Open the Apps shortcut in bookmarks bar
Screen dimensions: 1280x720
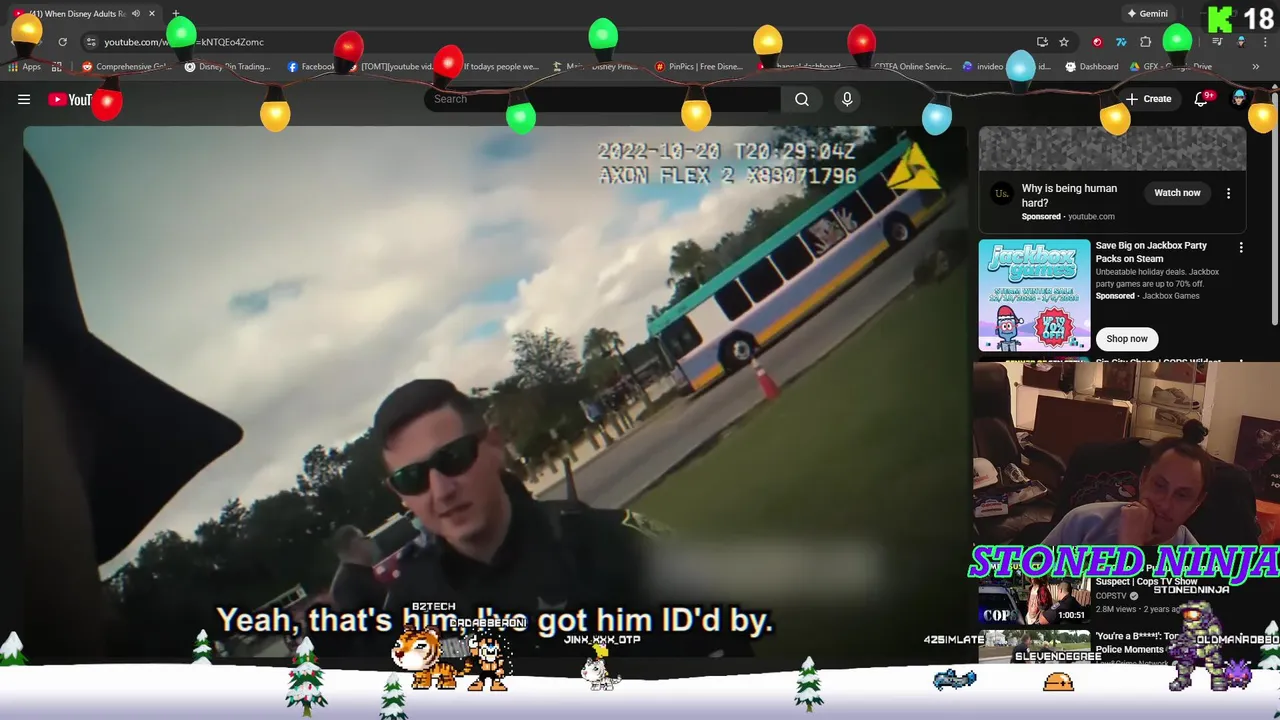[25, 67]
